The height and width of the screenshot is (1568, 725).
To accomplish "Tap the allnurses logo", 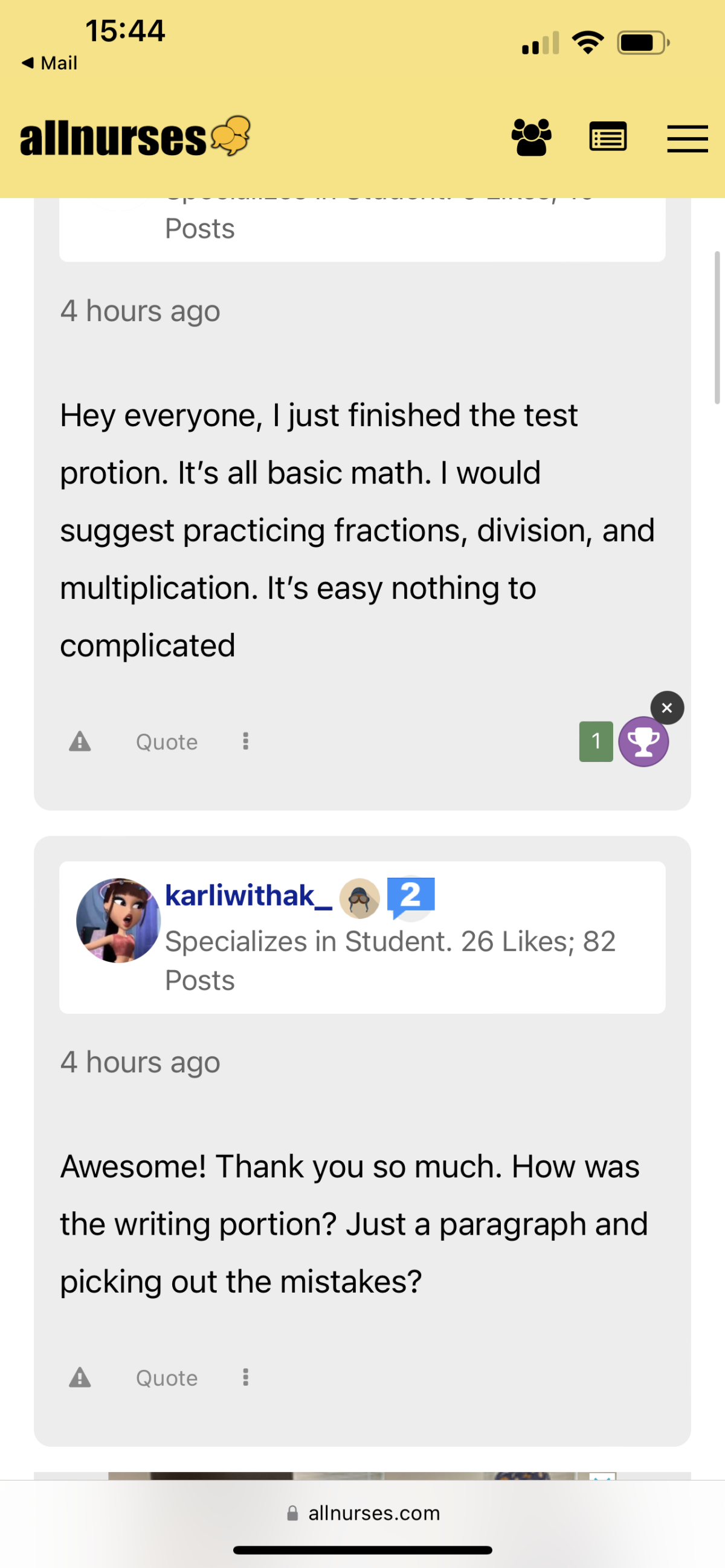I will (x=135, y=136).
